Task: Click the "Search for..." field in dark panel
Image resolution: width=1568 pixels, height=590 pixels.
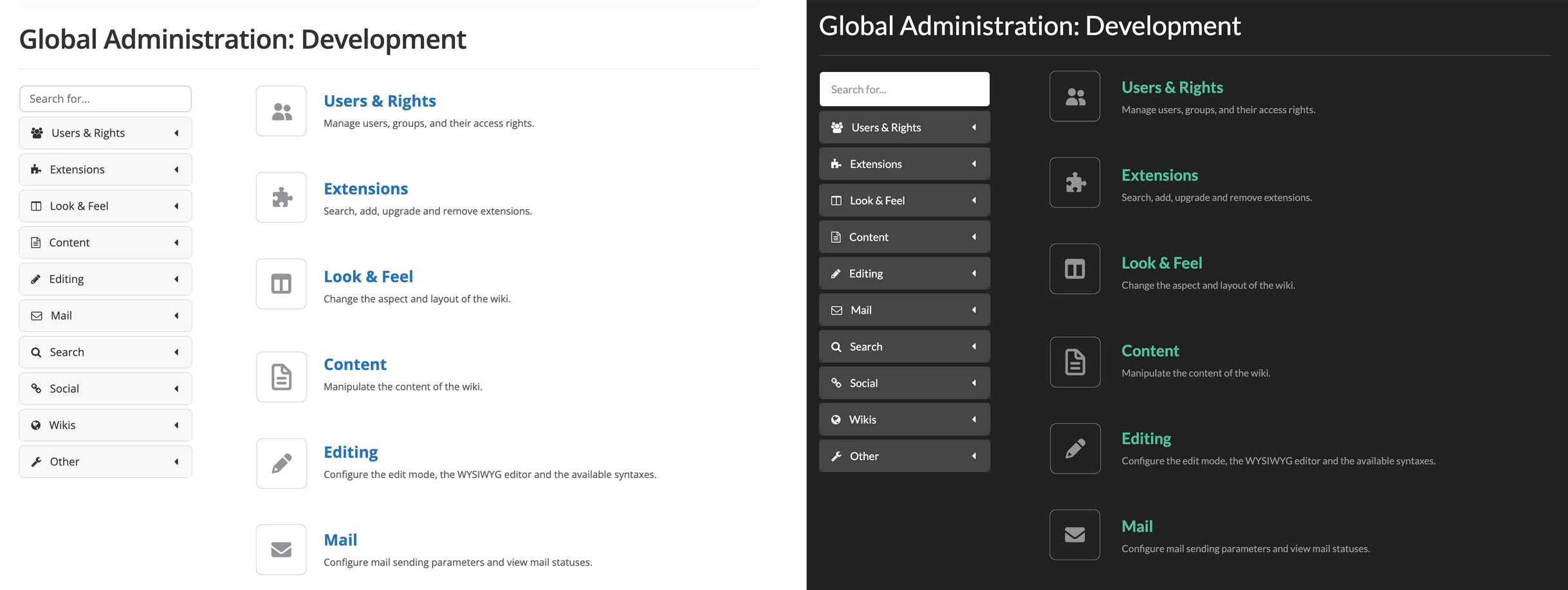Action: [904, 89]
